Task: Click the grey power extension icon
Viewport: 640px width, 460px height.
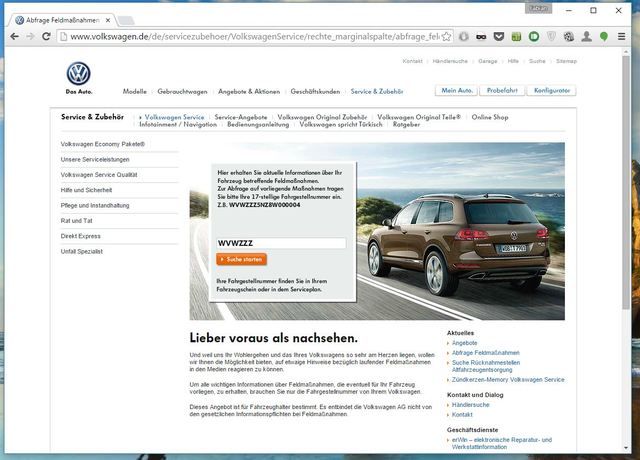Action: click(464, 37)
